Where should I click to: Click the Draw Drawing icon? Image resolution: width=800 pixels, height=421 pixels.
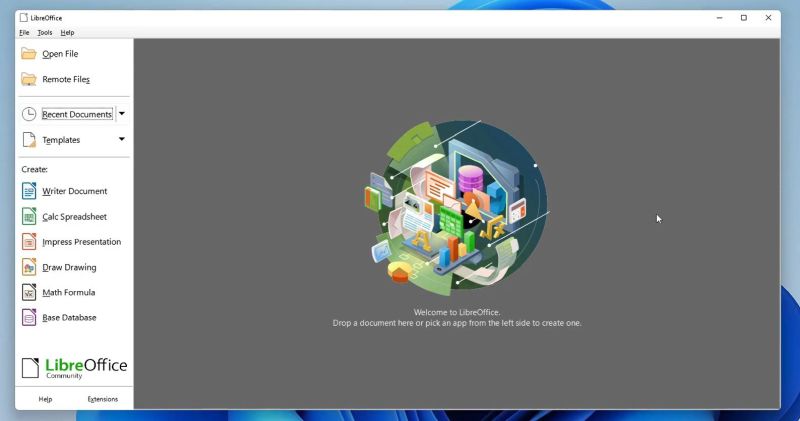(x=29, y=267)
